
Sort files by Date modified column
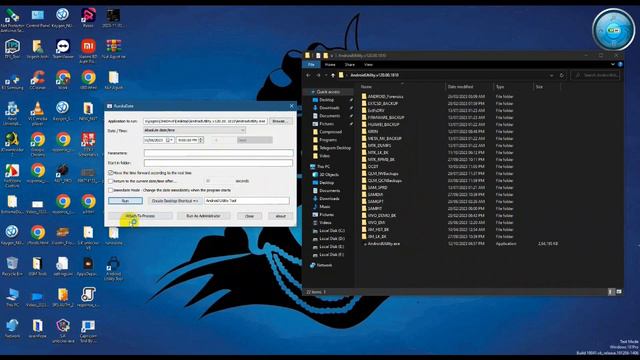tap(460, 87)
